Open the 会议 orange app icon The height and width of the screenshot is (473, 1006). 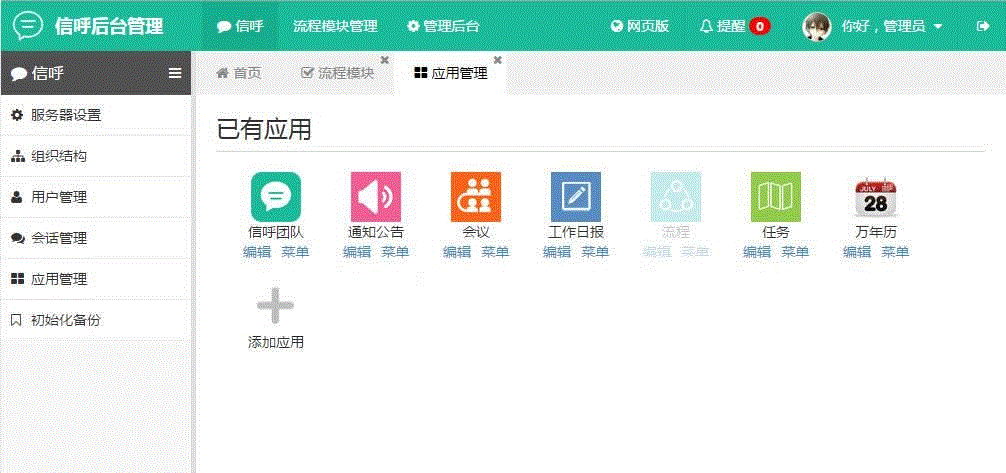coord(476,197)
